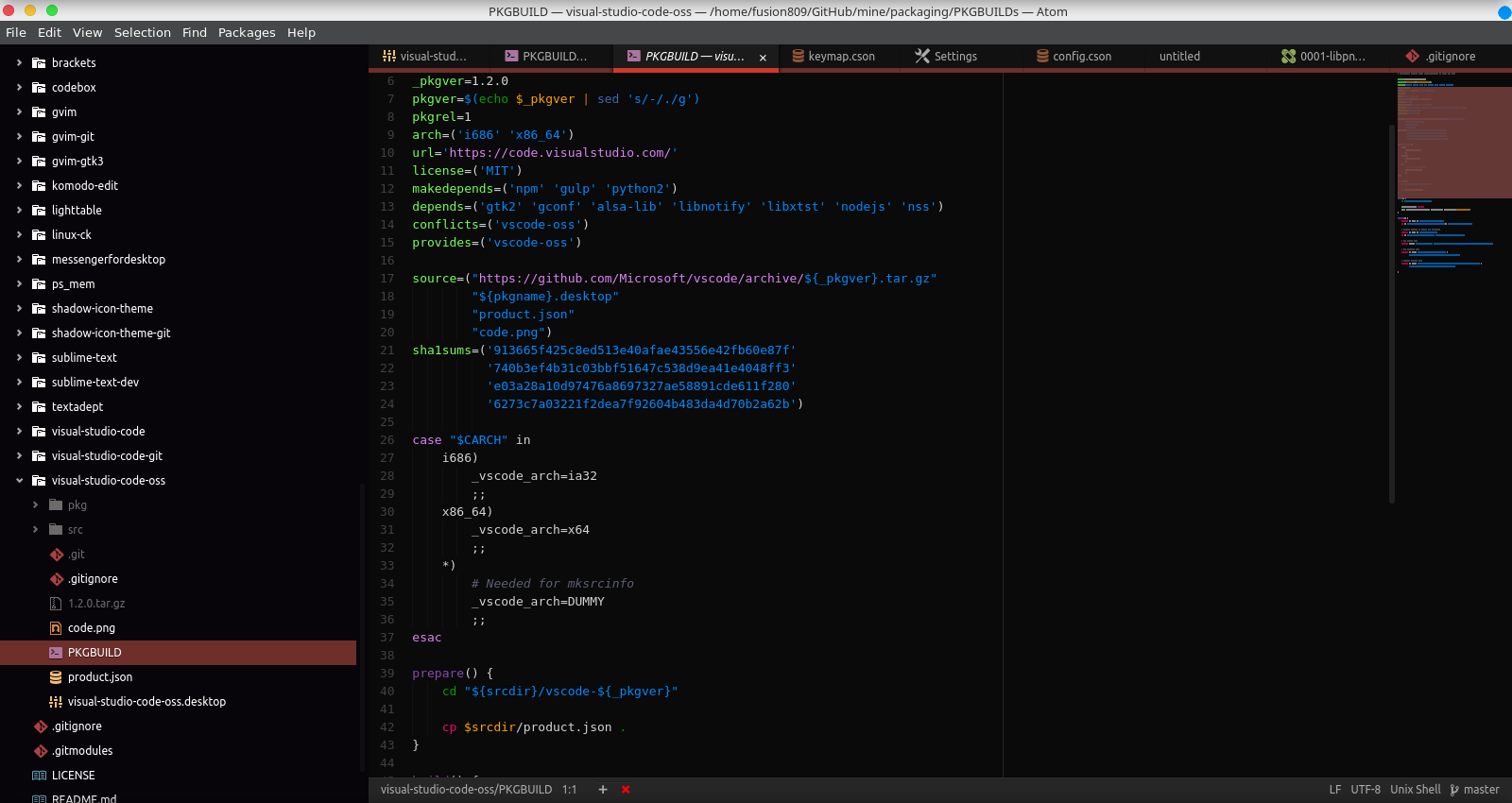Switch to the untitled tab
The height and width of the screenshot is (803, 1512).
pos(1207,57)
